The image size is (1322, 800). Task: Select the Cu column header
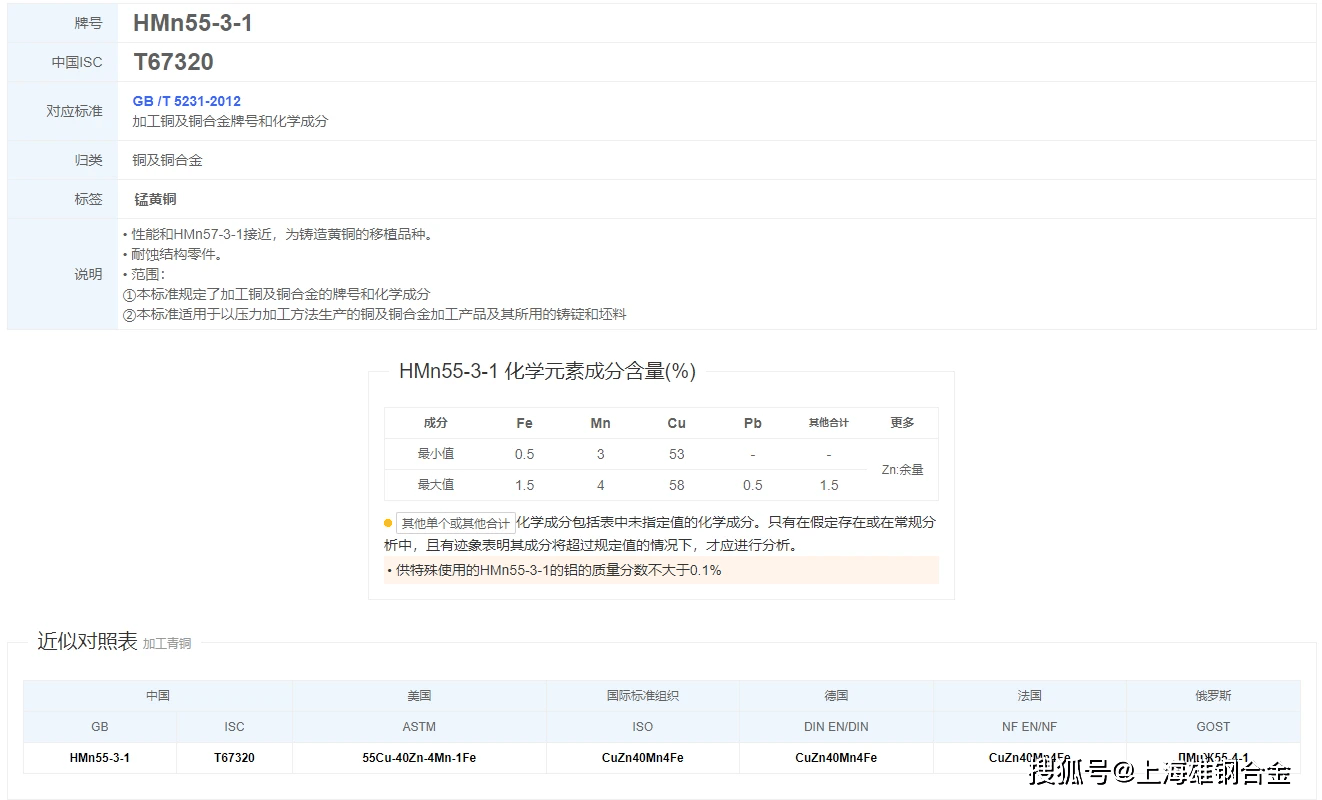(x=676, y=422)
